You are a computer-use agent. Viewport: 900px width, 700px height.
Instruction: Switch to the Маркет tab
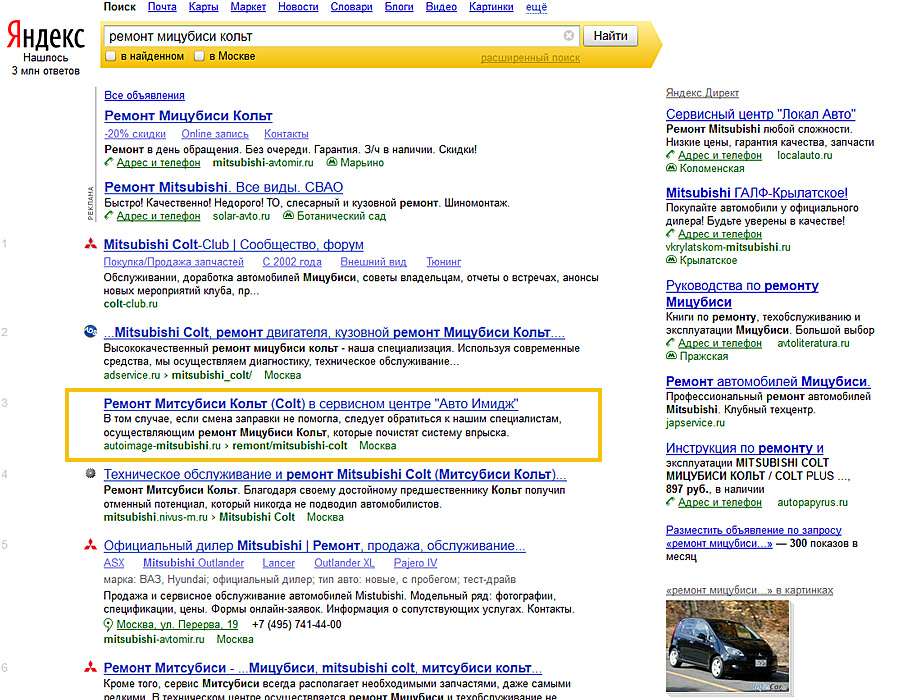pyautogui.click(x=248, y=7)
